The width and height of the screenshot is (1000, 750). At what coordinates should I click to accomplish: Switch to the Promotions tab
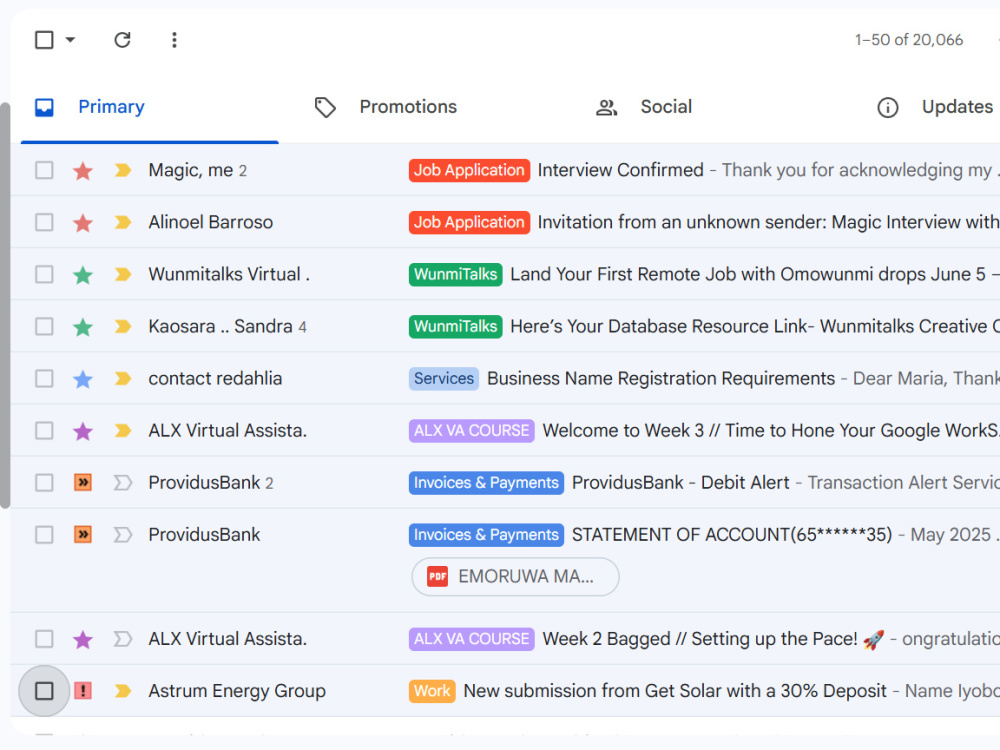tap(408, 107)
